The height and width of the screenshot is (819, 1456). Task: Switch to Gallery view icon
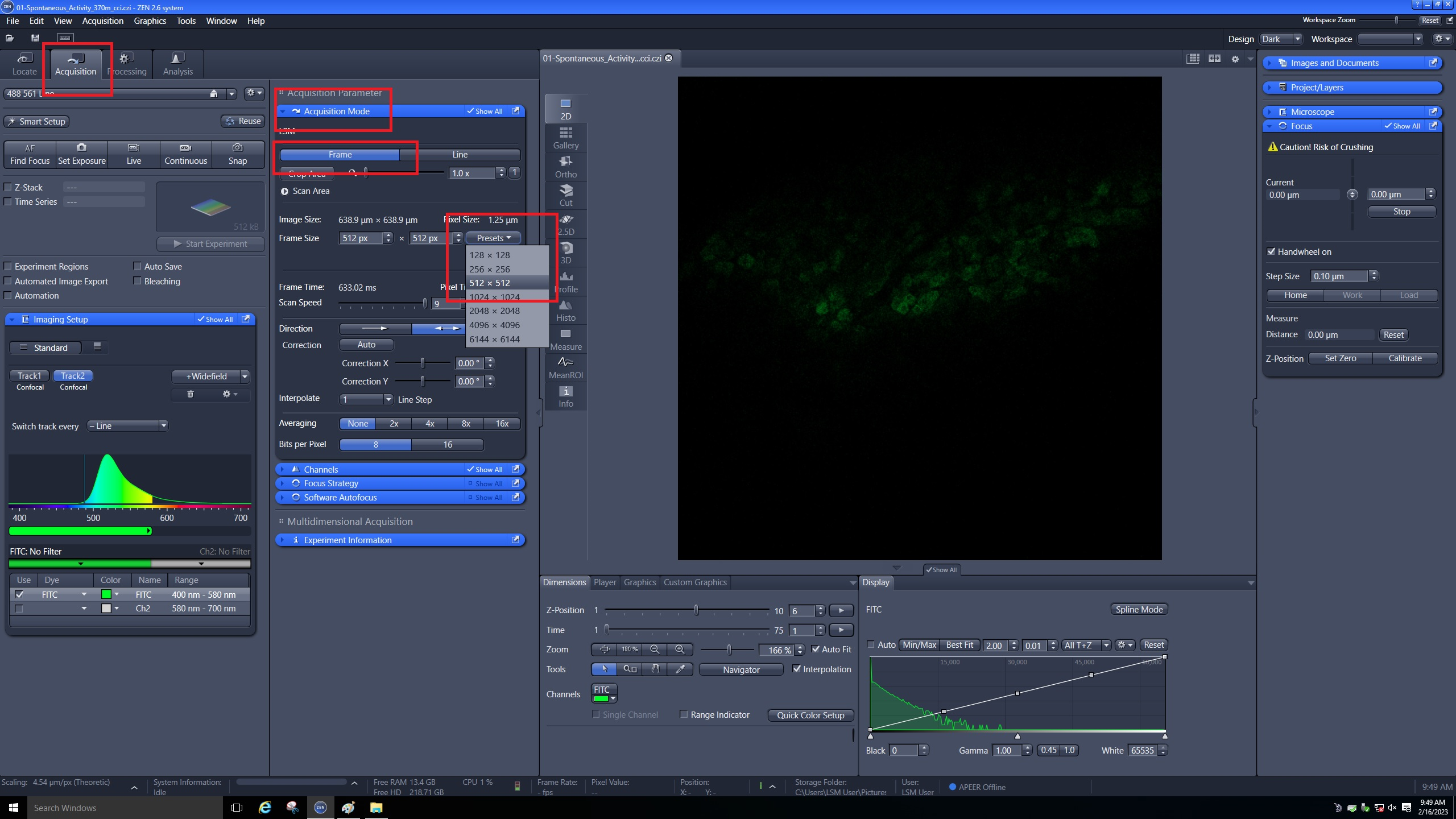pyautogui.click(x=565, y=138)
